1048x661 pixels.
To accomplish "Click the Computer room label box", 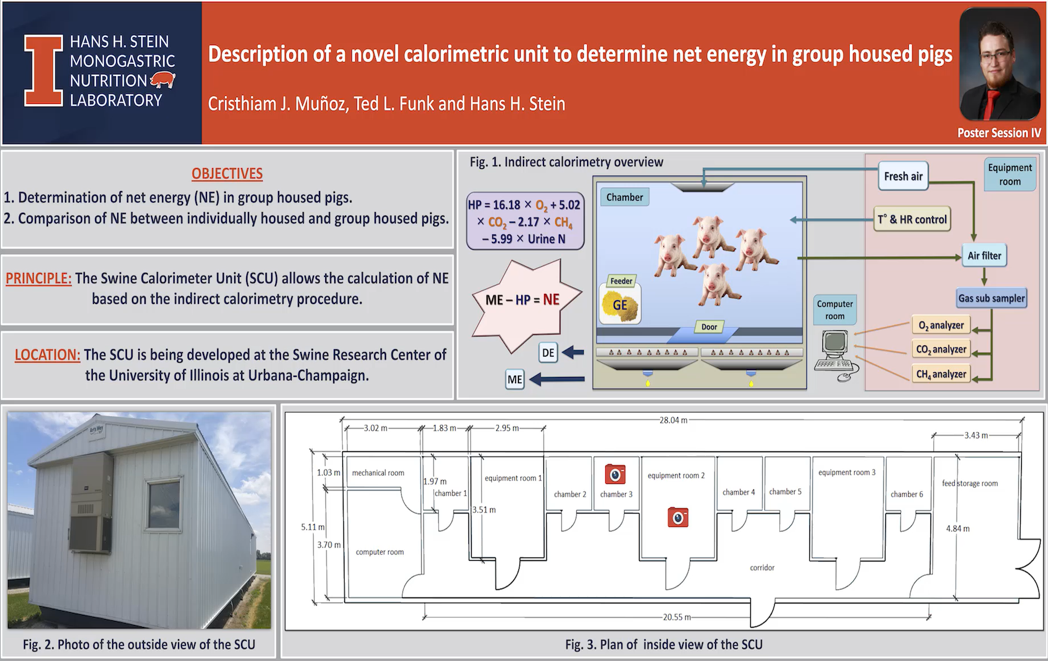I will [x=835, y=310].
